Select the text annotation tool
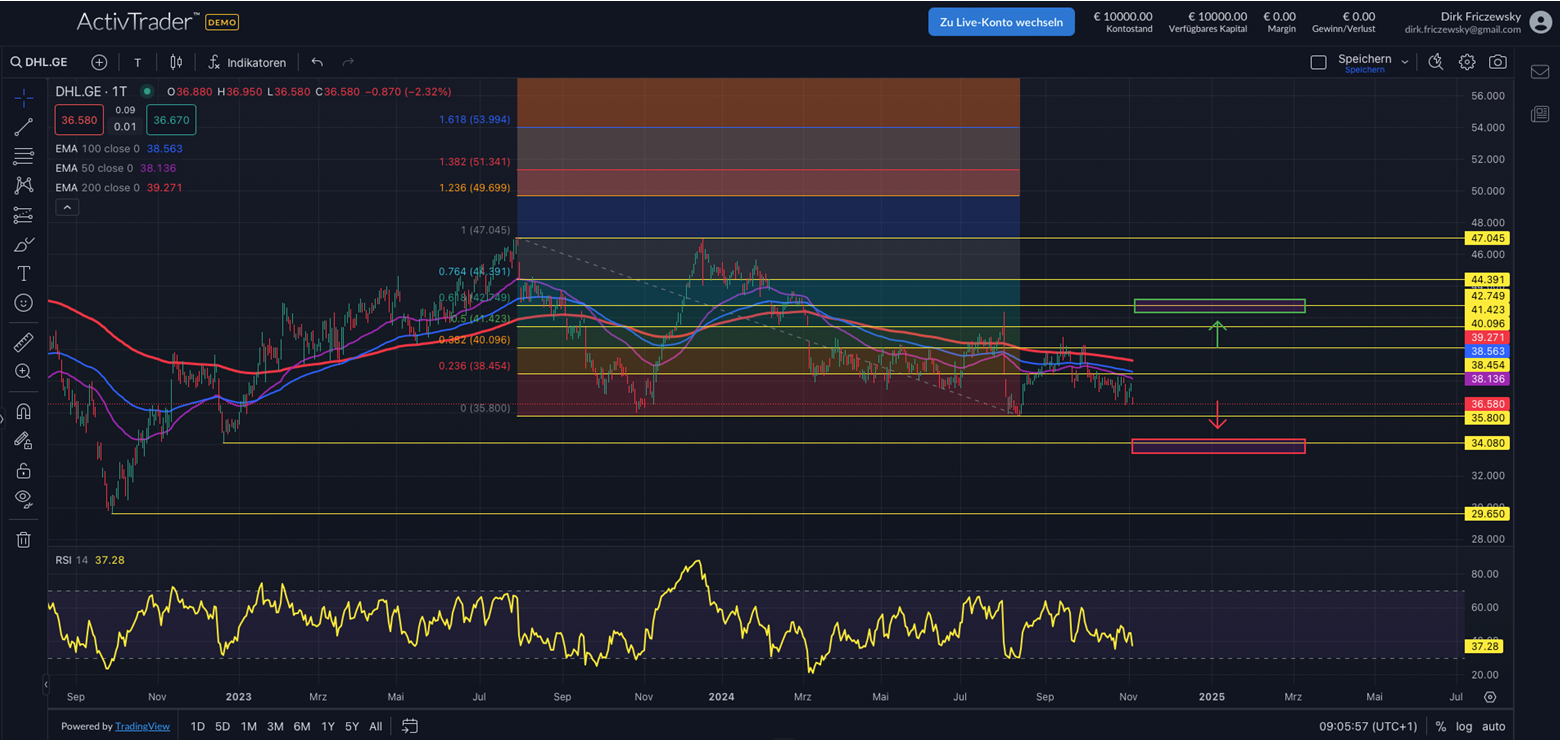This screenshot has height=740, width=1560. tap(24, 273)
